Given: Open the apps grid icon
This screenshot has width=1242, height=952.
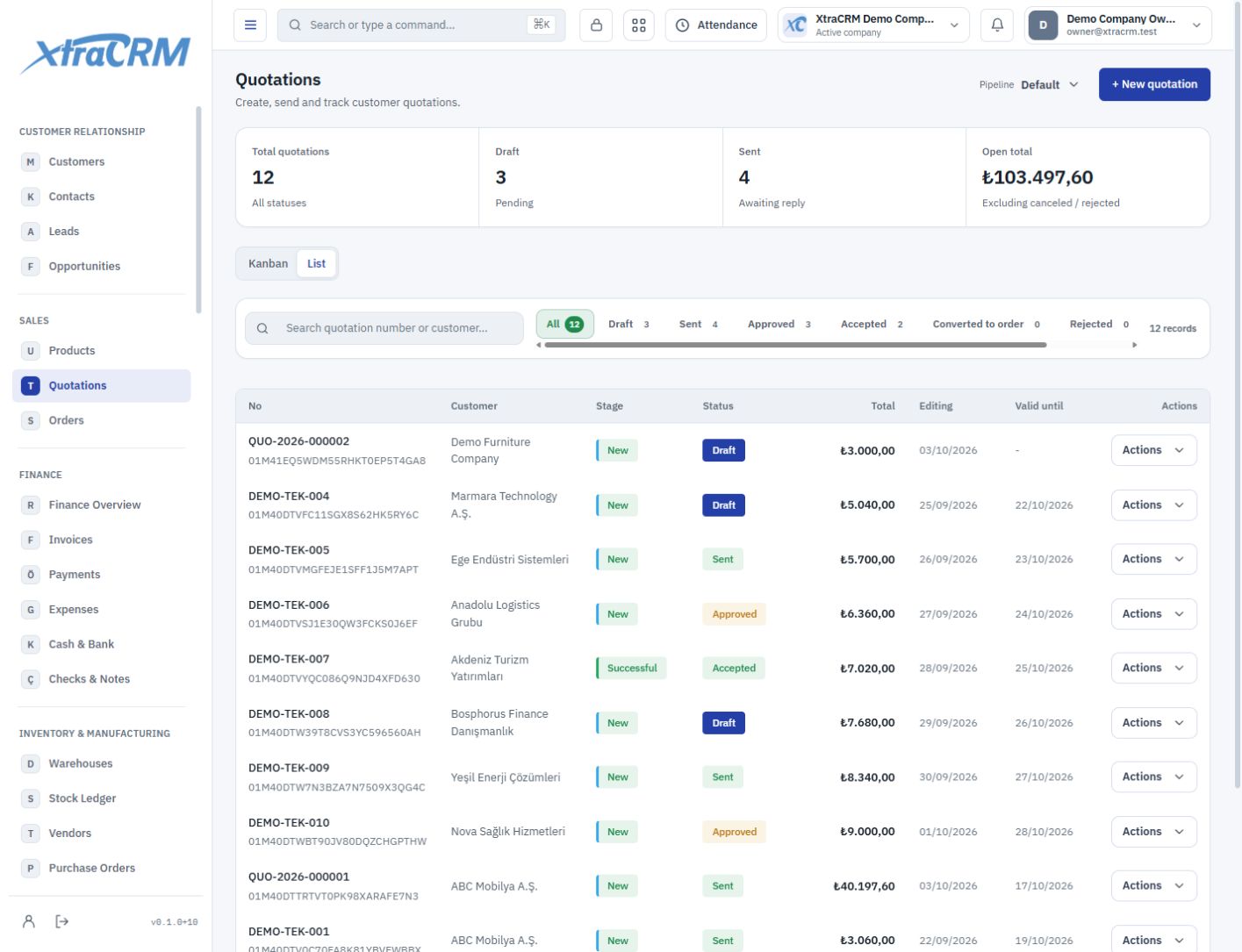Looking at the screenshot, I should [639, 25].
